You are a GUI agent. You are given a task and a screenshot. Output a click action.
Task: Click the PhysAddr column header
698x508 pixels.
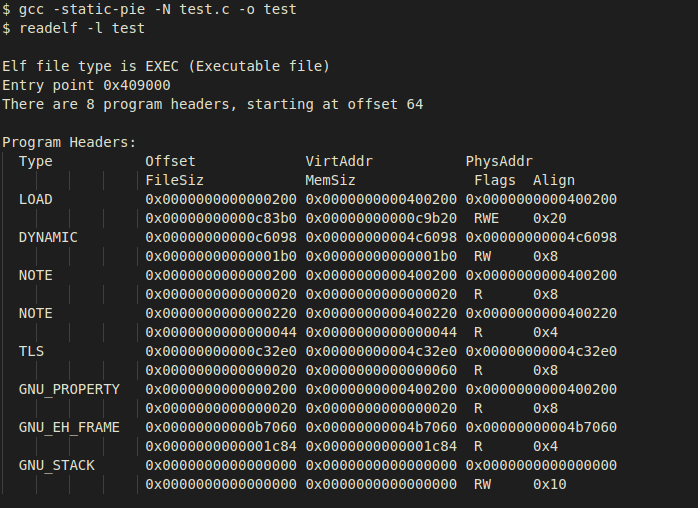(499, 161)
